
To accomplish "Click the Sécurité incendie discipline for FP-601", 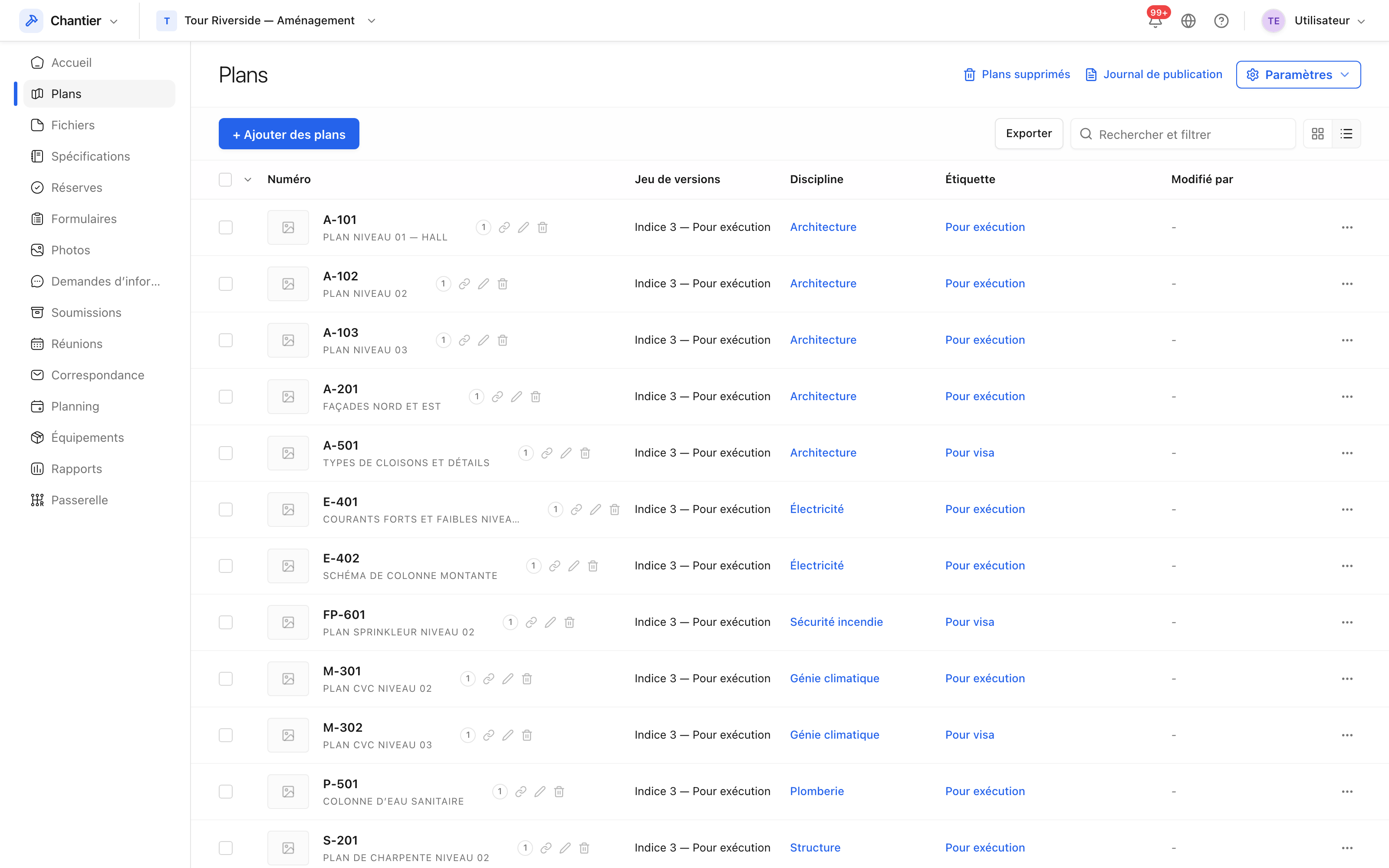I will 836,622.
